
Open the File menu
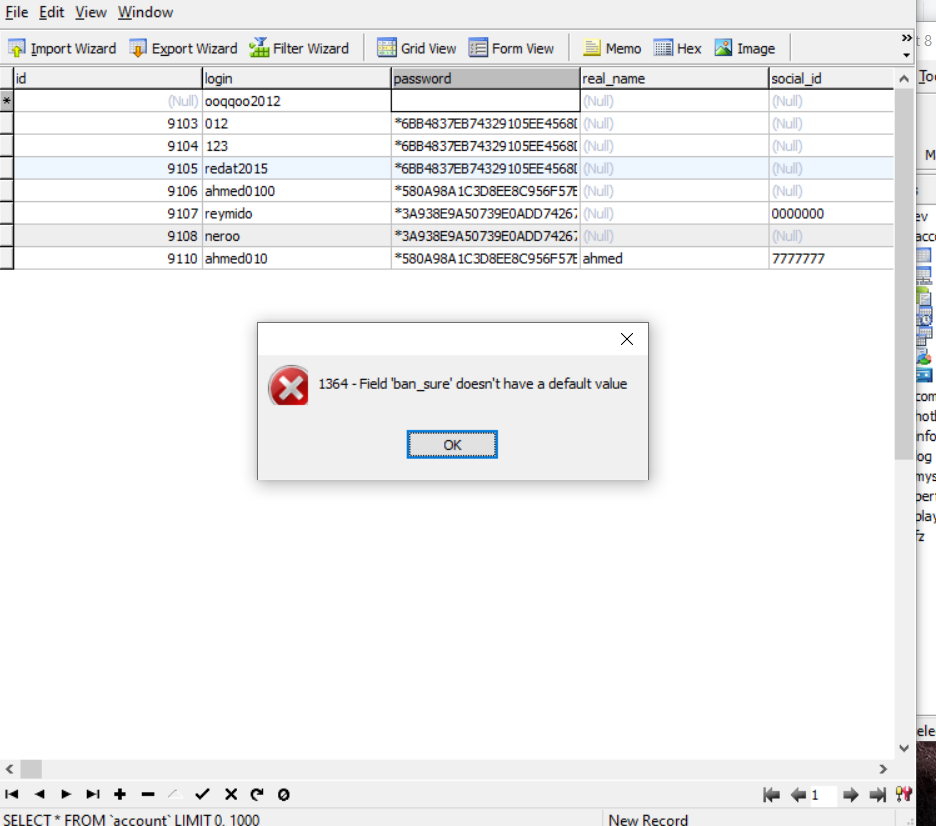pyautogui.click(x=16, y=12)
